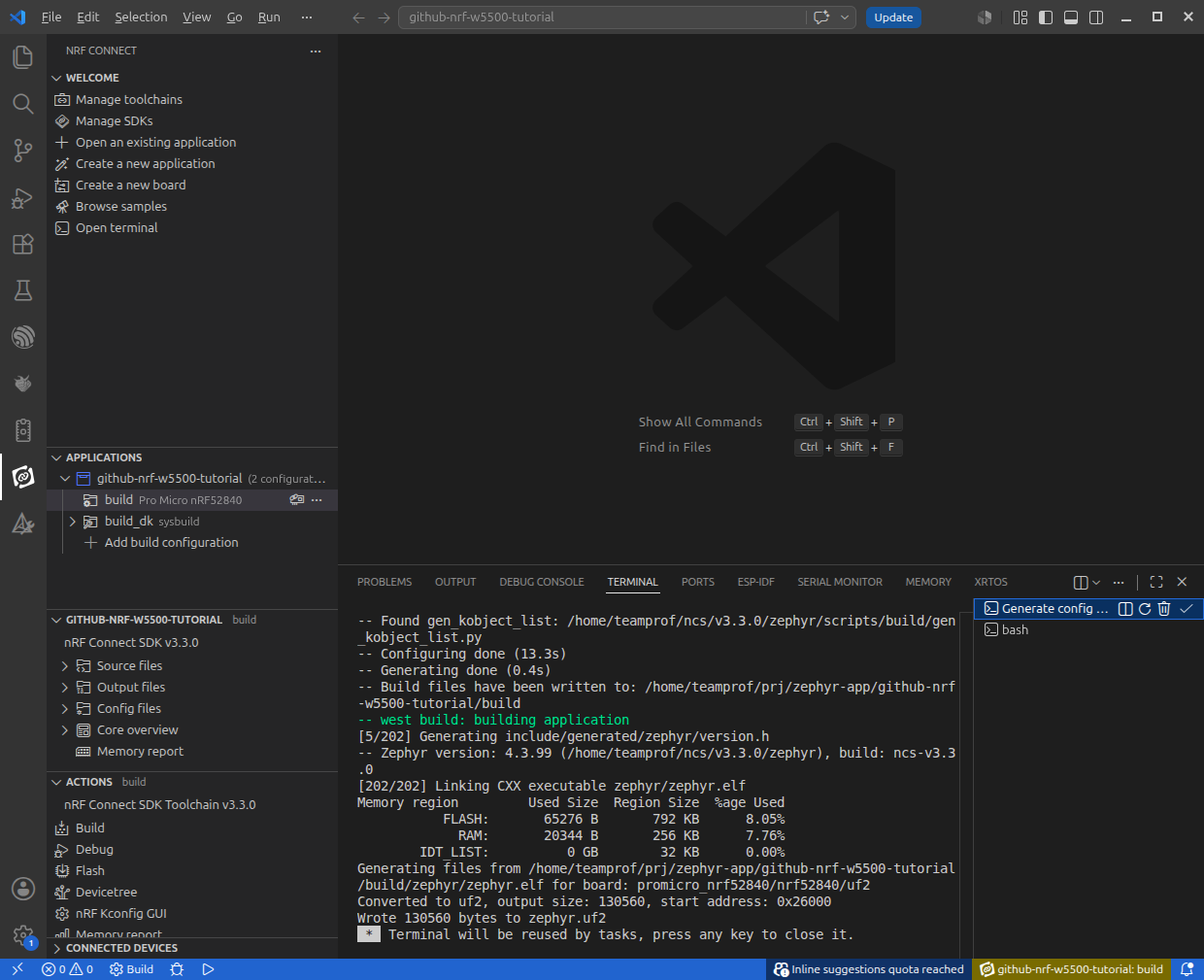
Task: Select the bash terminal entry
Action: pyautogui.click(x=1015, y=630)
